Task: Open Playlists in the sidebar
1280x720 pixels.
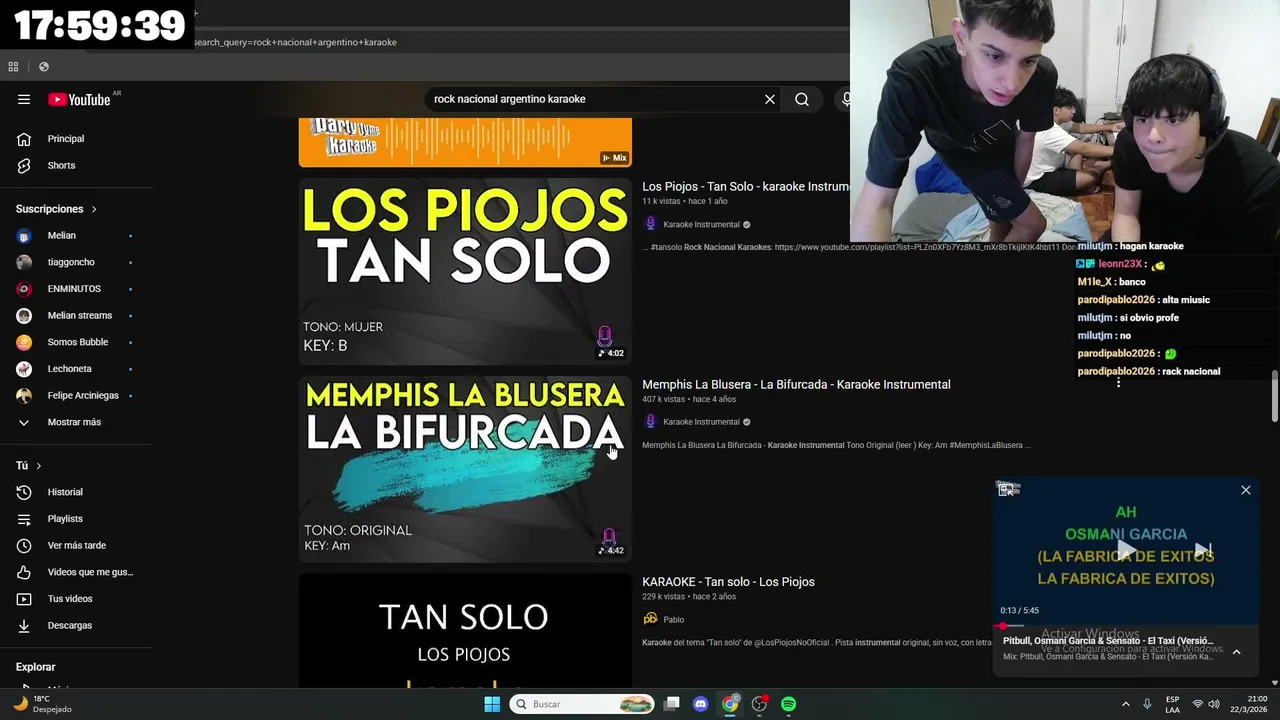Action: coord(77,519)
